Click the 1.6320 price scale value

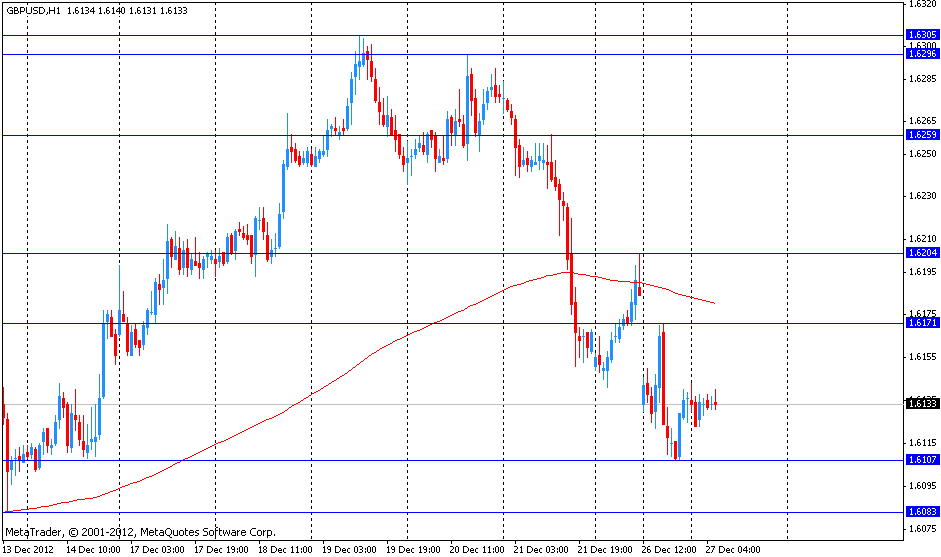pos(922,4)
